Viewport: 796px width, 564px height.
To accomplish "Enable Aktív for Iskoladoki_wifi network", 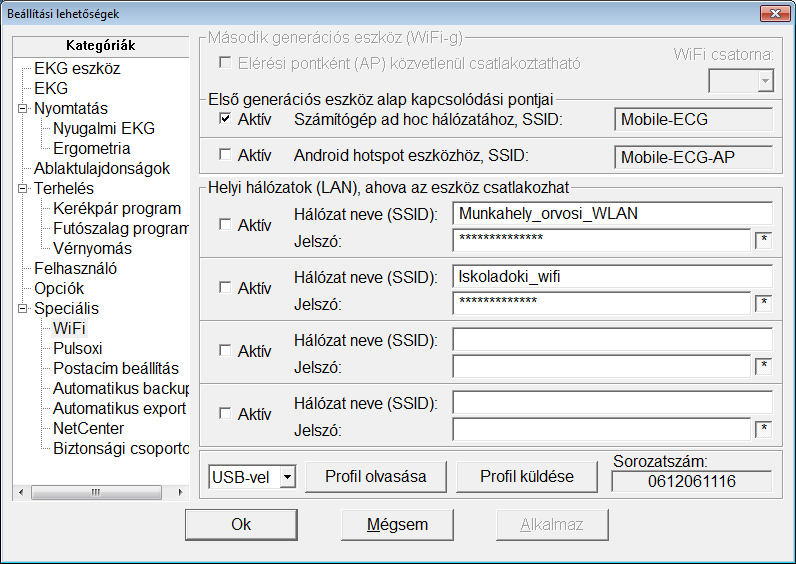I will coord(225,287).
